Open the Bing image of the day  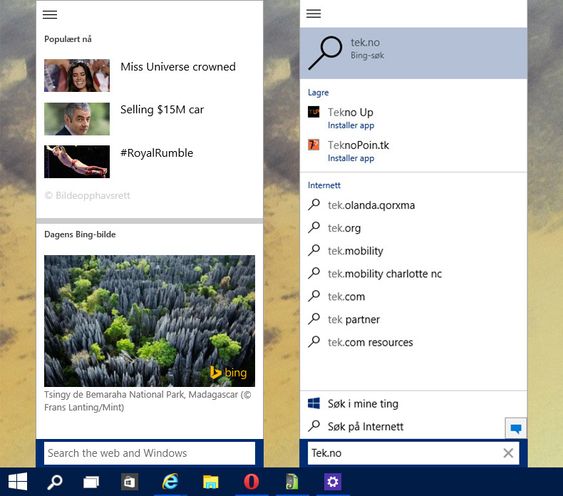click(149, 321)
